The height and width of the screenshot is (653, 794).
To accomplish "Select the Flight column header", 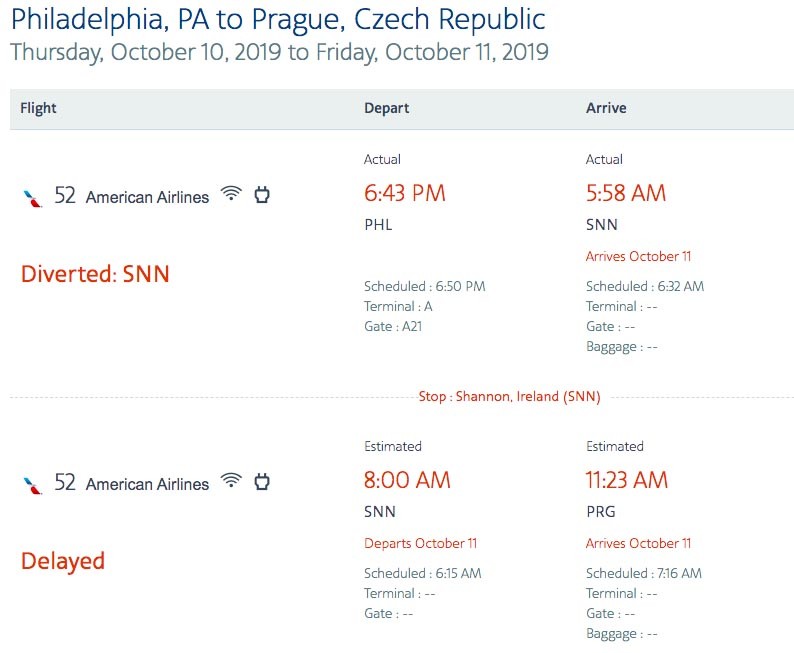I will coord(38,108).
